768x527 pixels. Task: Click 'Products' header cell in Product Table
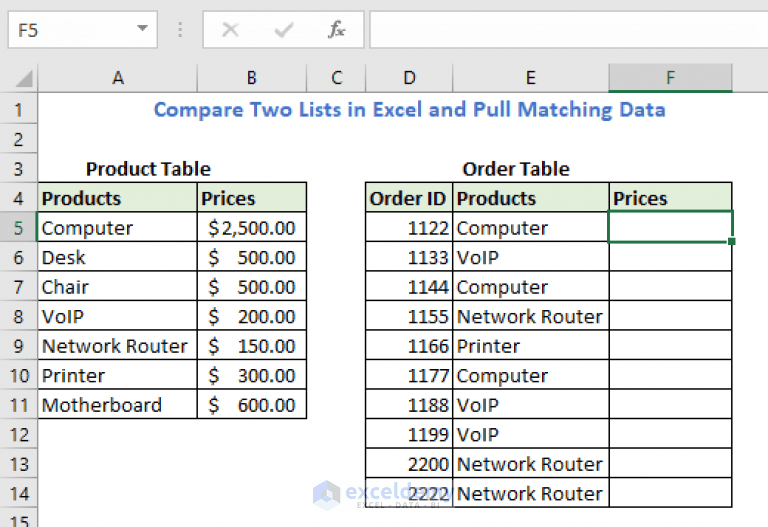[x=118, y=198]
